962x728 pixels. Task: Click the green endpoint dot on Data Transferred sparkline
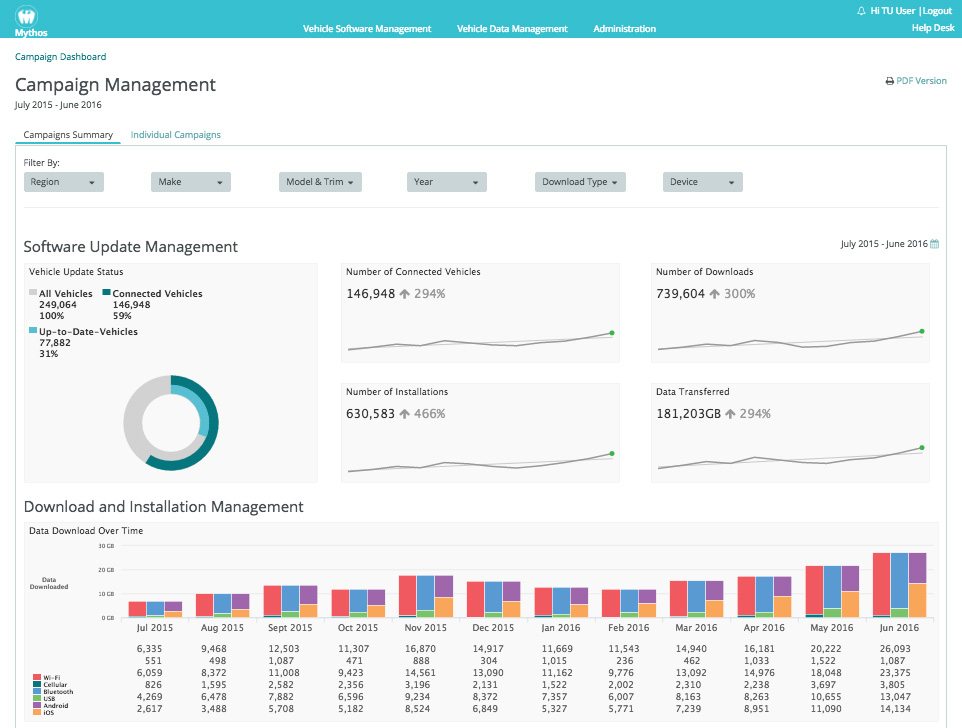coord(921,448)
